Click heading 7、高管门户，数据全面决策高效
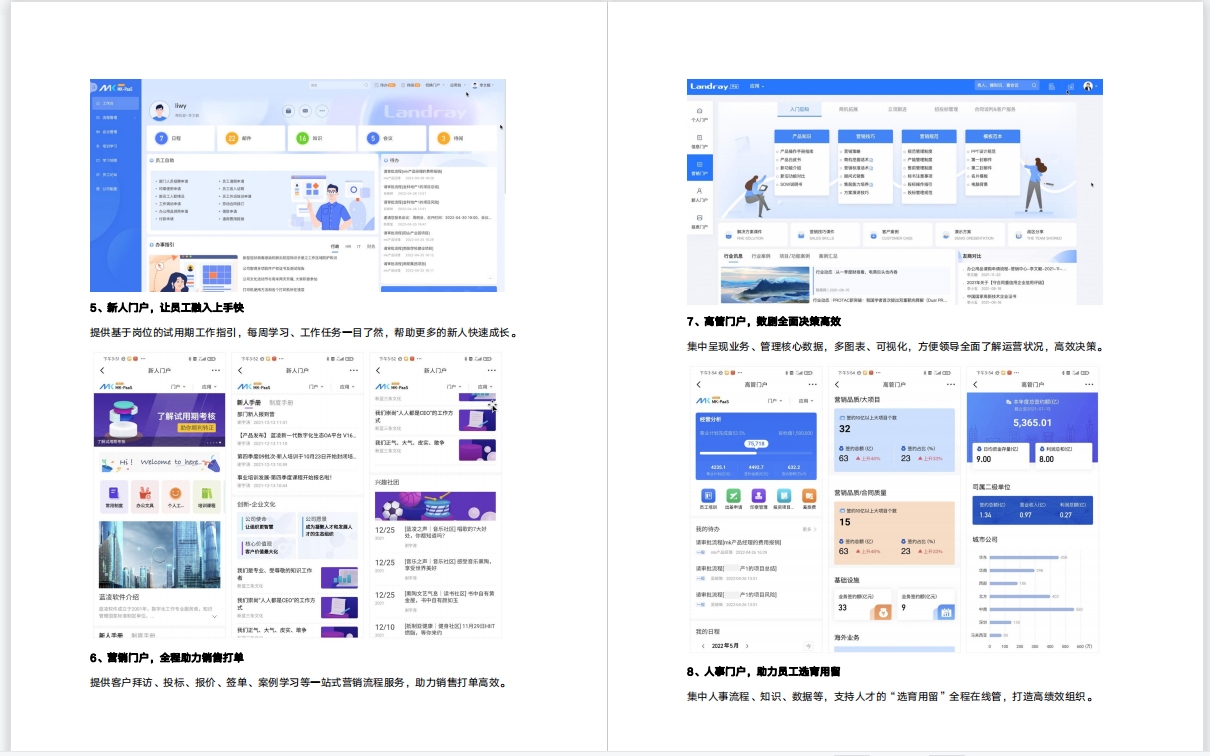Viewport: 1210px width, 756px height. point(763,321)
